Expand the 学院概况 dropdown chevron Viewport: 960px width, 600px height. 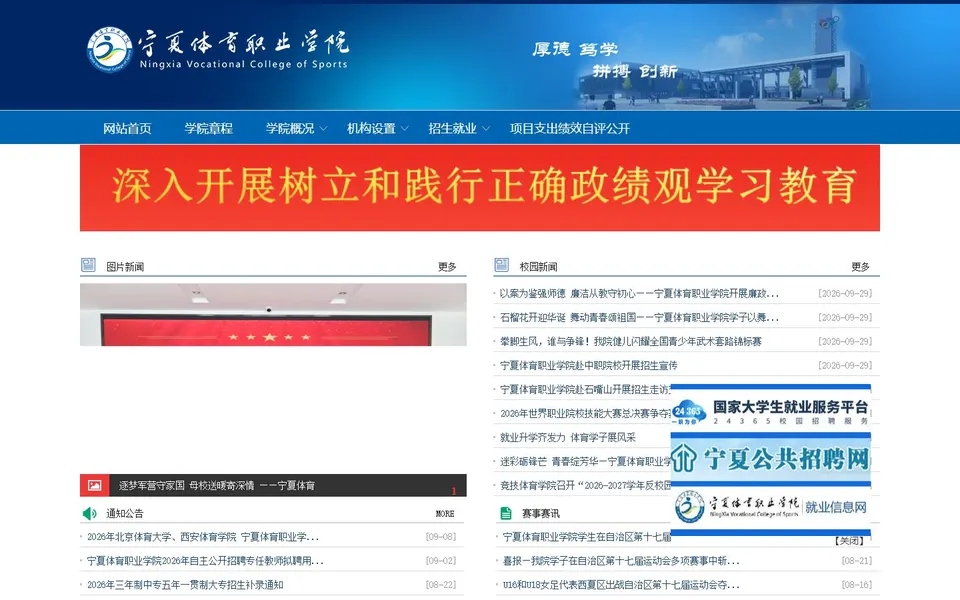tap(323, 129)
